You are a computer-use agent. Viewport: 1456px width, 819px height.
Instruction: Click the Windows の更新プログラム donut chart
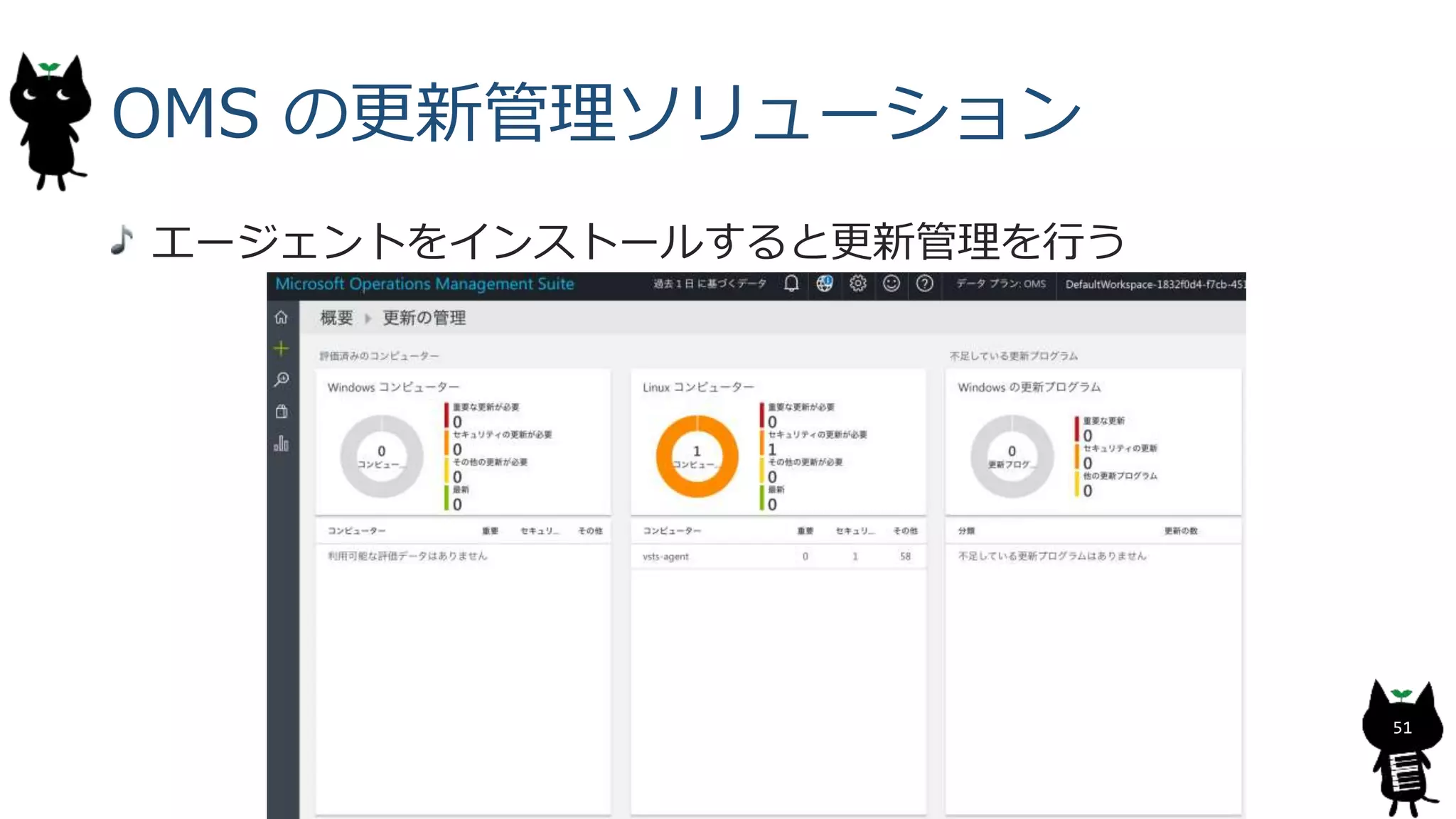click(x=1012, y=456)
